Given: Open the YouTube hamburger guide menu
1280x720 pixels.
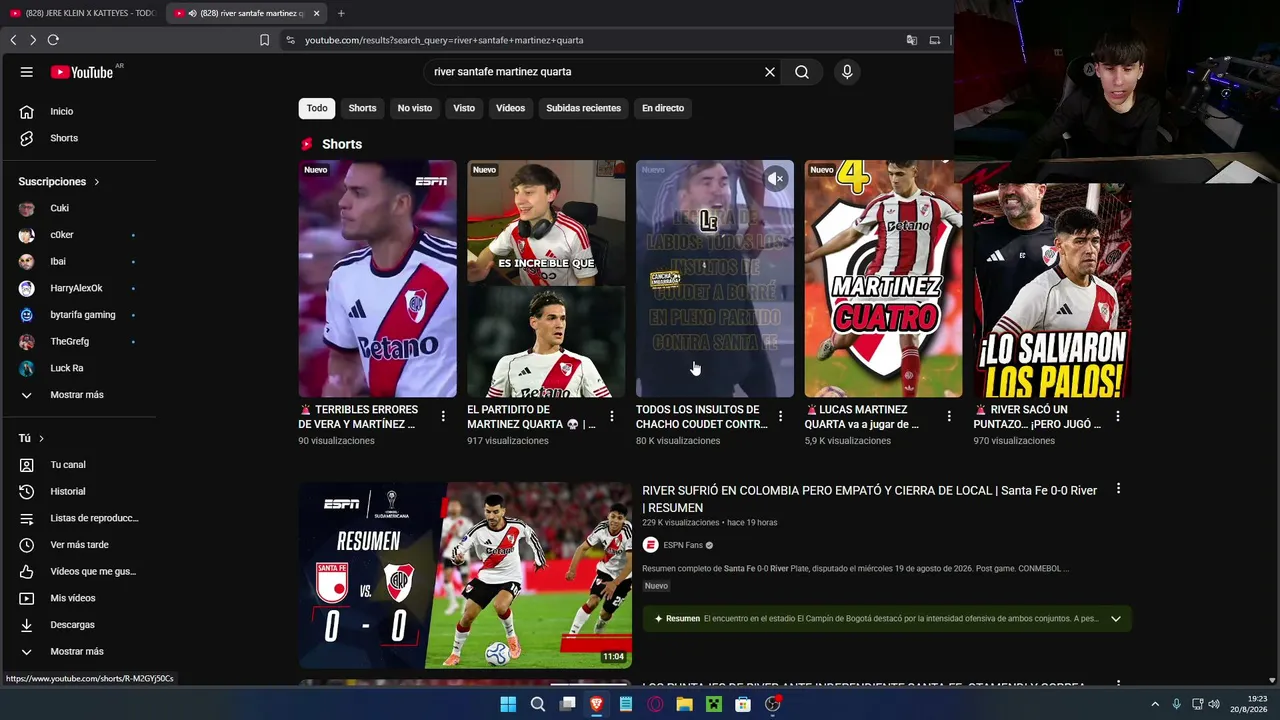Looking at the screenshot, I should 27,72.
